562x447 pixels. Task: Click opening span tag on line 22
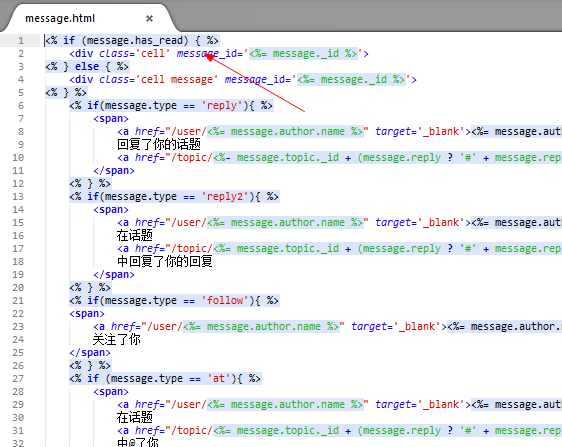tap(87, 314)
